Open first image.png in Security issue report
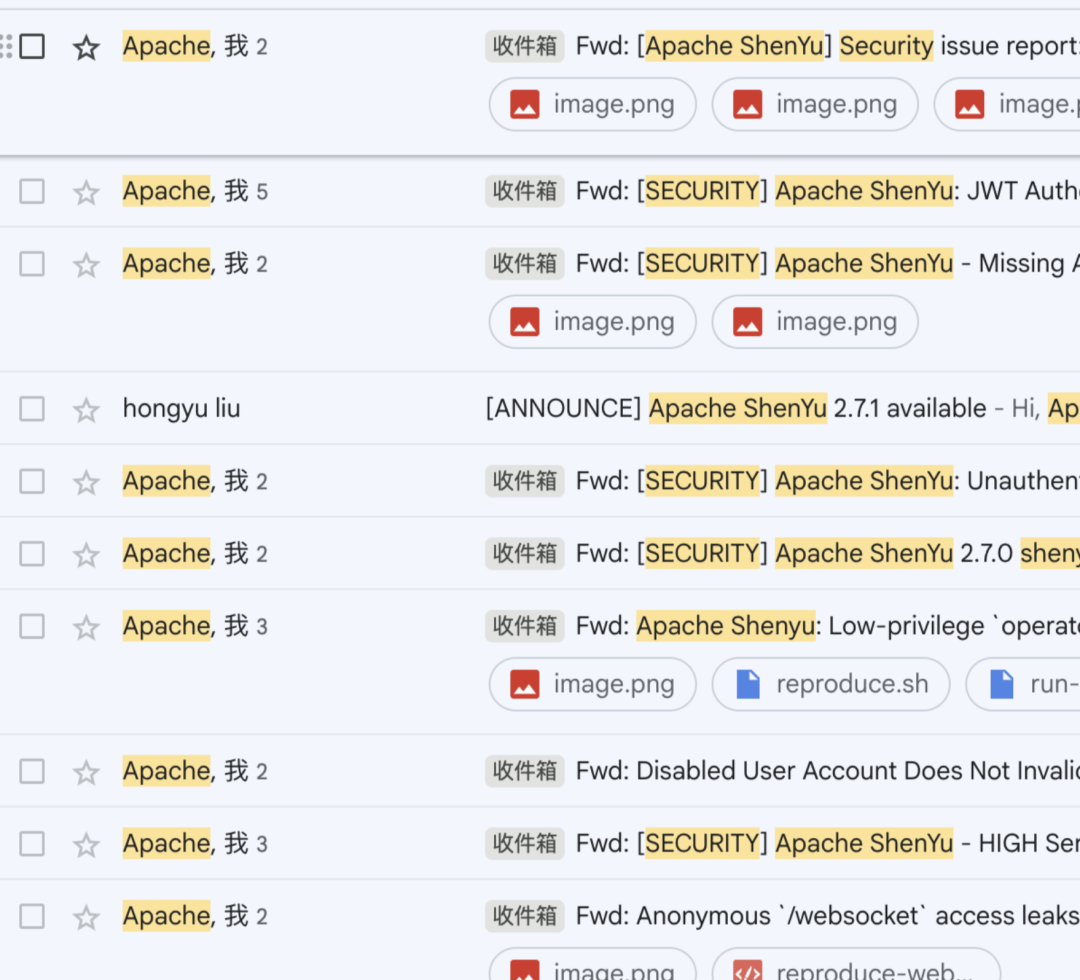 click(592, 104)
